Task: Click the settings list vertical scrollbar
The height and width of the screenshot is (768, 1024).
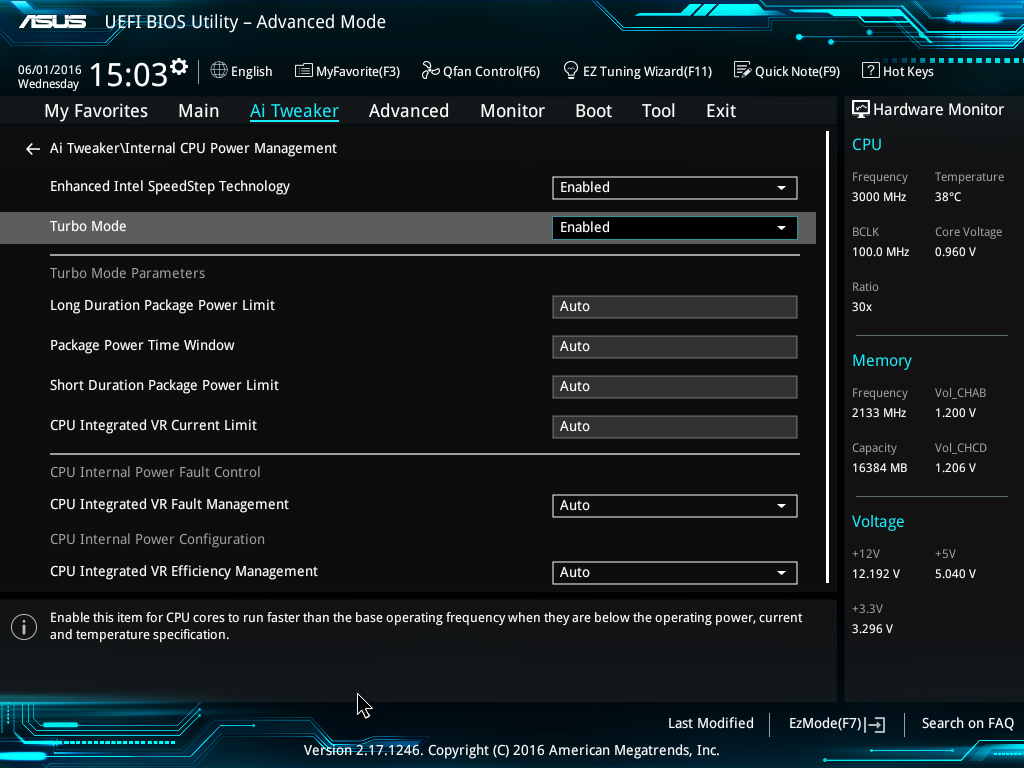Action: pos(827,357)
